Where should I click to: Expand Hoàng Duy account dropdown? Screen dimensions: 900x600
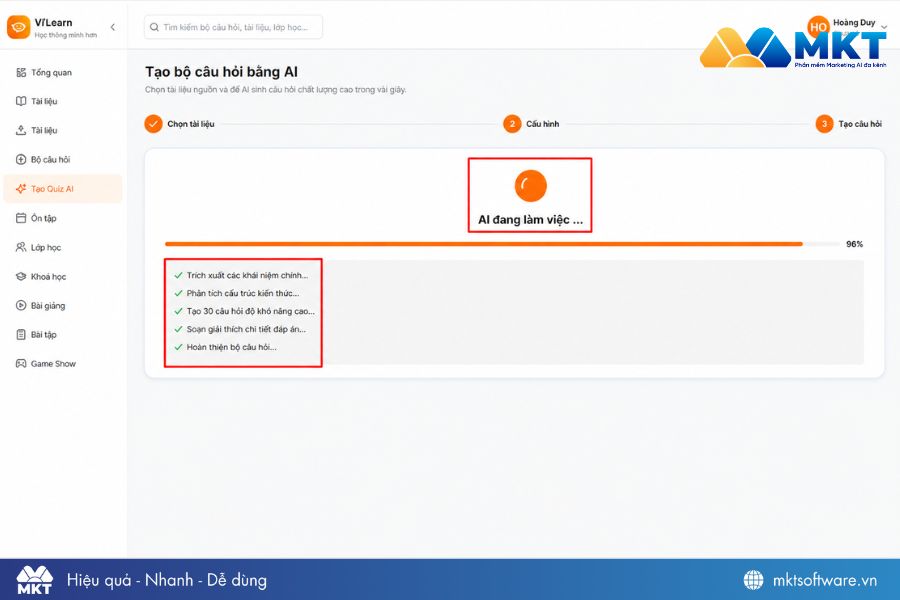884,27
